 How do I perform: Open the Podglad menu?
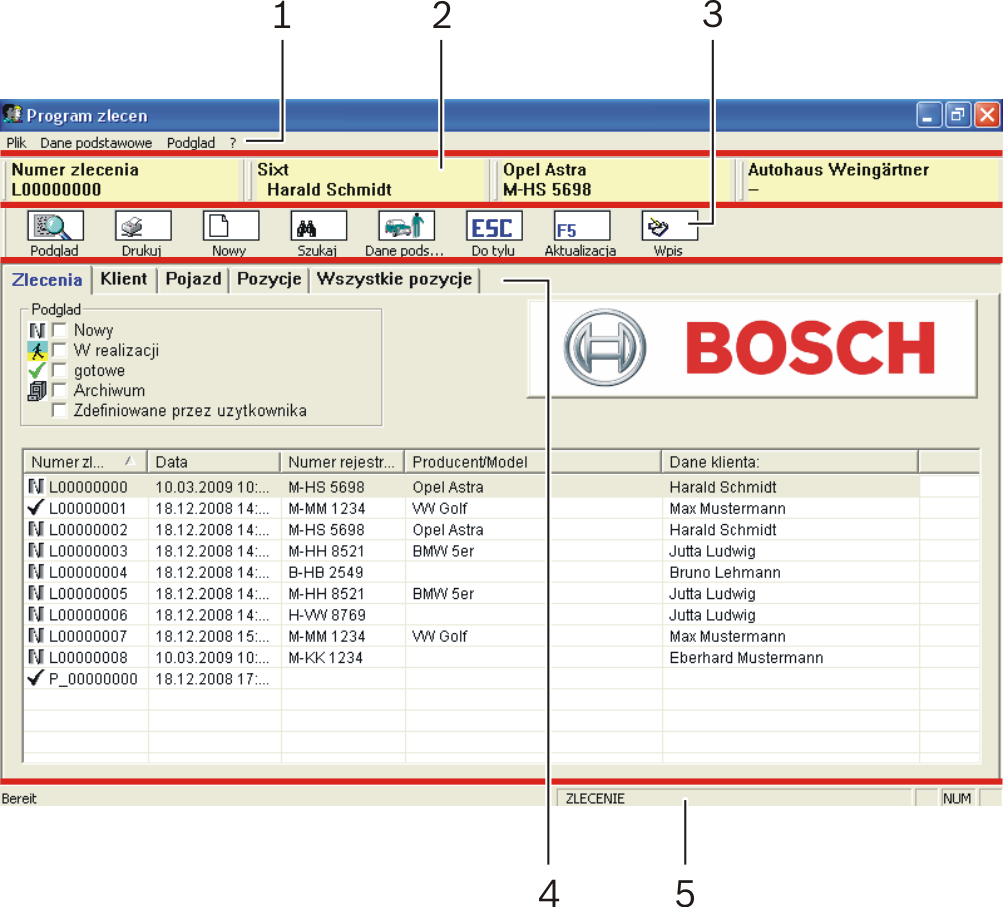[x=191, y=143]
